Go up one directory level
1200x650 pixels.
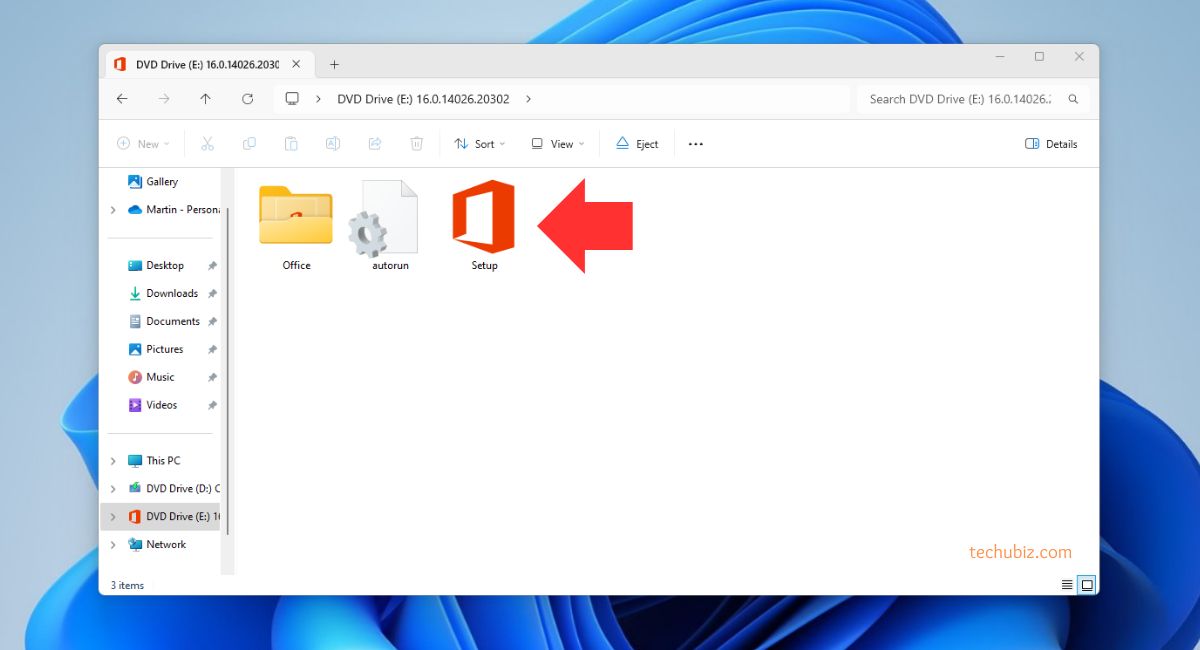click(x=205, y=99)
